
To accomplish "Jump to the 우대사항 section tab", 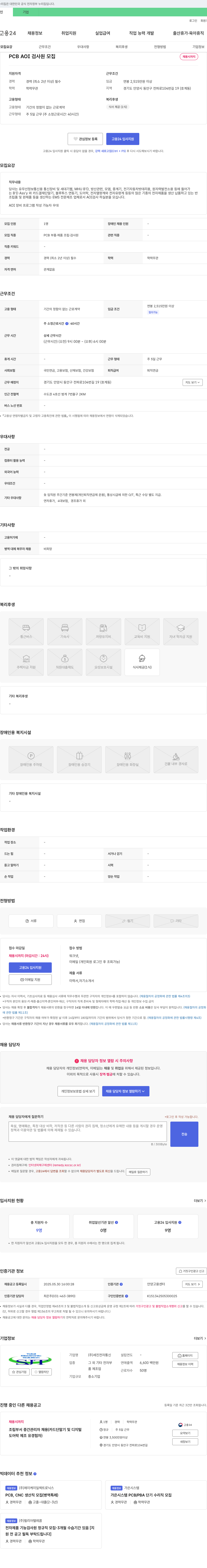I will [83, 47].
